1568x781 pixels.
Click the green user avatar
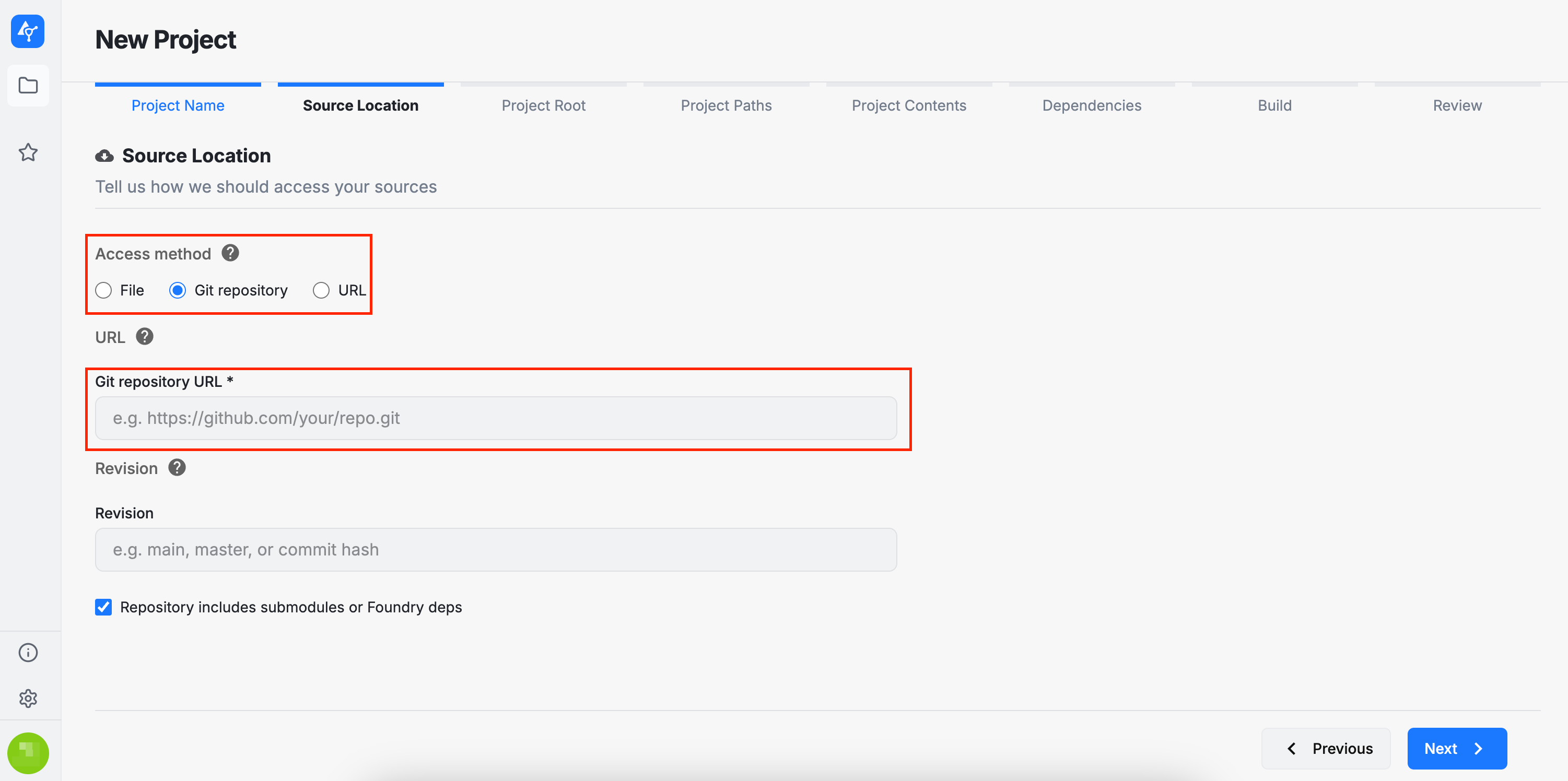(x=28, y=752)
